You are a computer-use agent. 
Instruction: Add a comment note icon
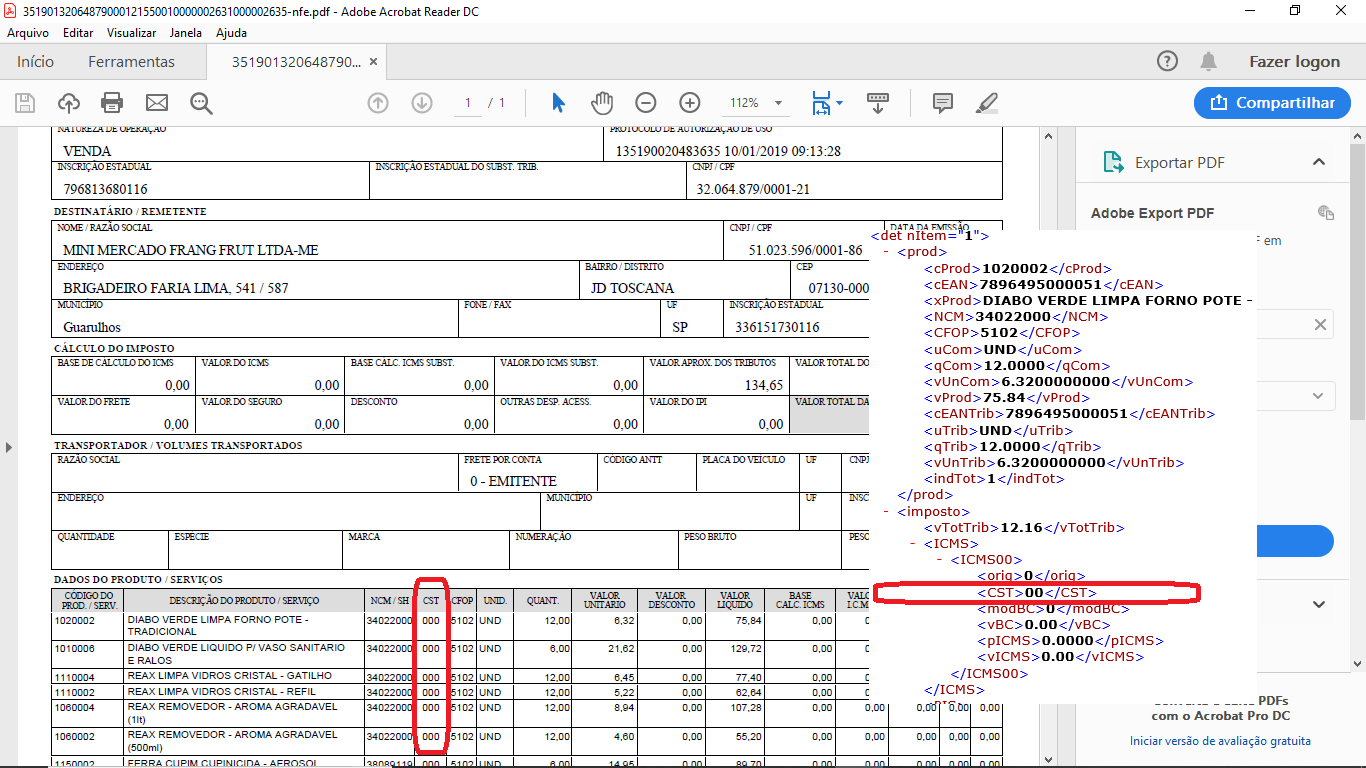(942, 102)
